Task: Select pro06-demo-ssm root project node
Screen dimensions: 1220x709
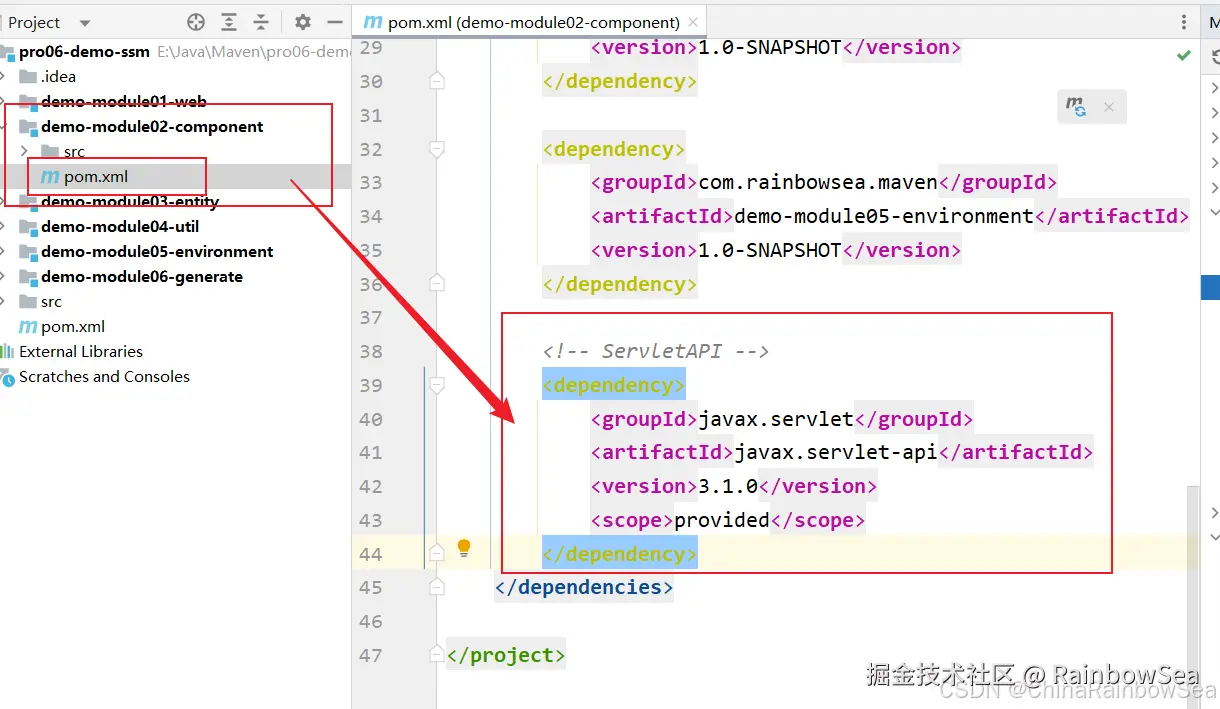Action: (x=84, y=51)
